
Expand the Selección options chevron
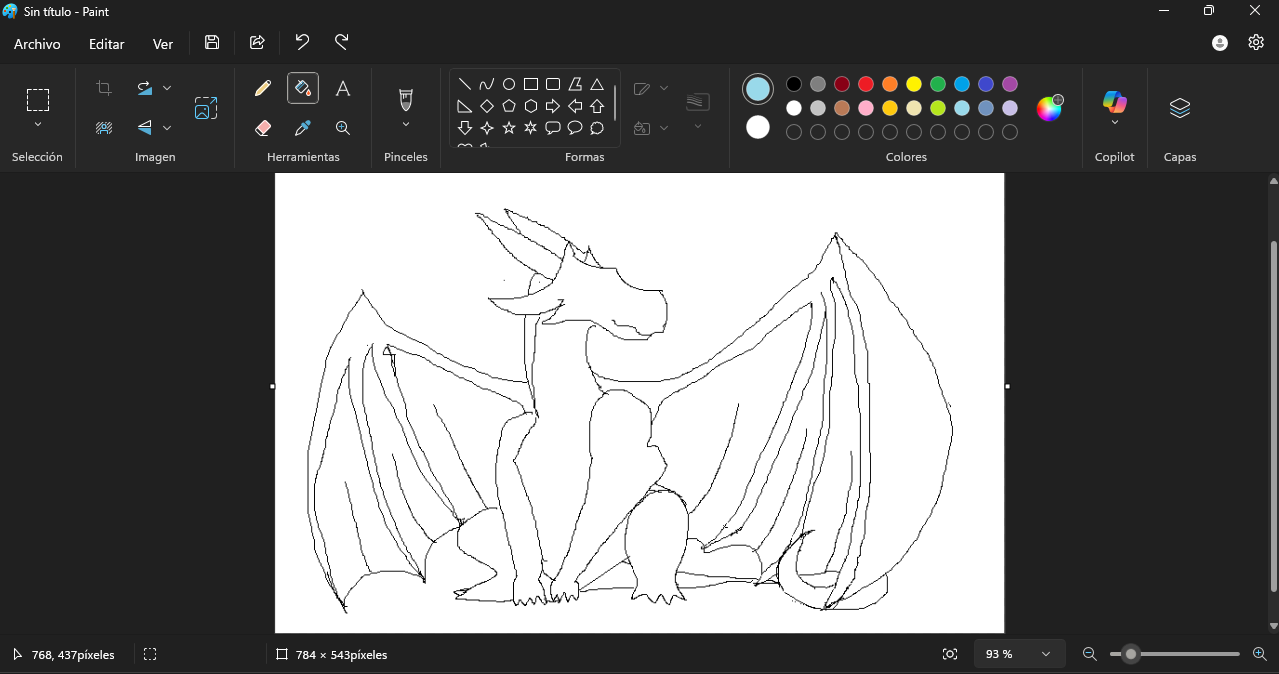pyautogui.click(x=38, y=125)
